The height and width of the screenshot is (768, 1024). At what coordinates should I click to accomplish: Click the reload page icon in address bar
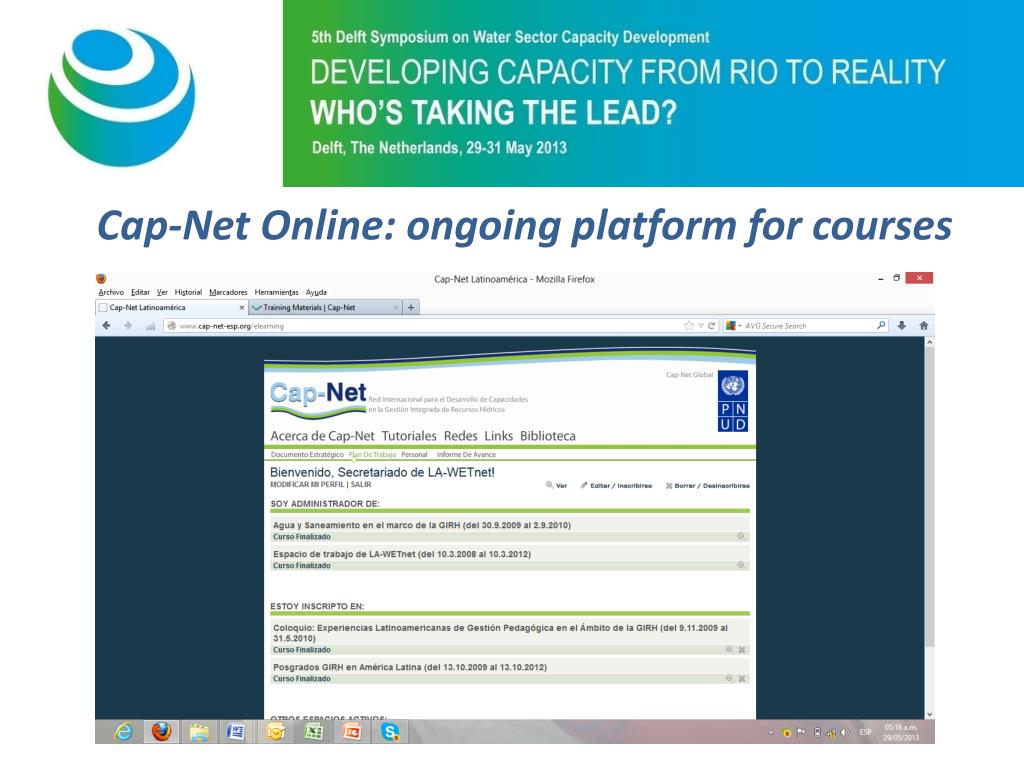(x=711, y=325)
